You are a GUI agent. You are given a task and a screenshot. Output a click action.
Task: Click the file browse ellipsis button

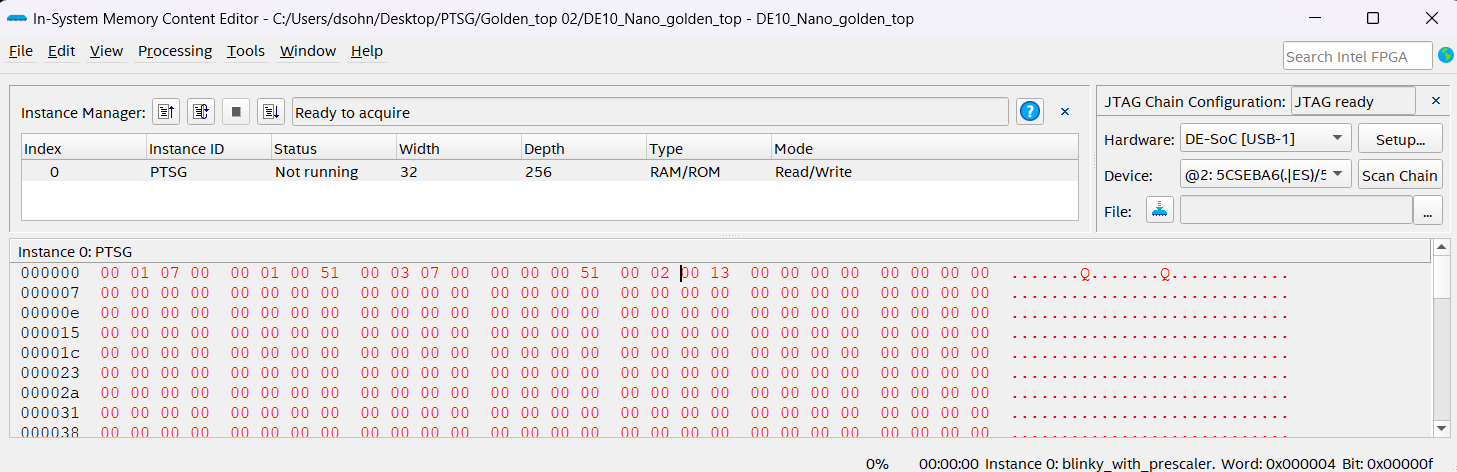[x=1428, y=210]
